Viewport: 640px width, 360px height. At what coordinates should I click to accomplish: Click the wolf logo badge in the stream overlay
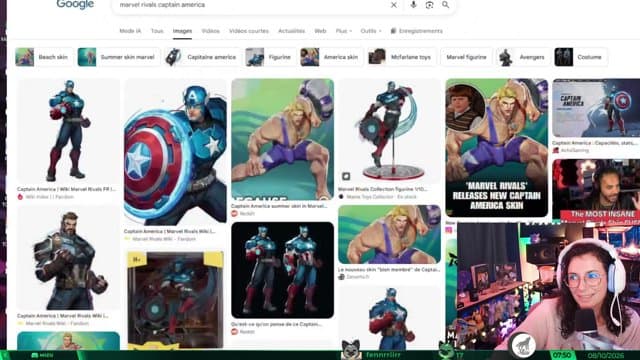tap(524, 346)
